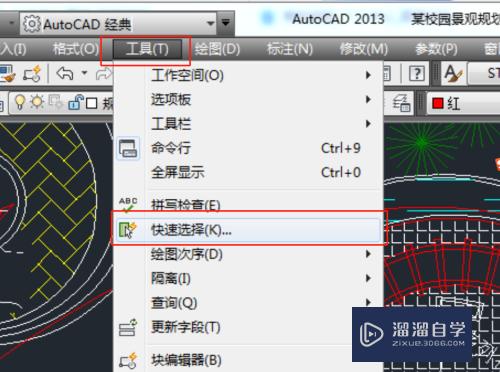Click the 更新字段(T) icon
The width and height of the screenshot is (500, 372).
[x=128, y=327]
